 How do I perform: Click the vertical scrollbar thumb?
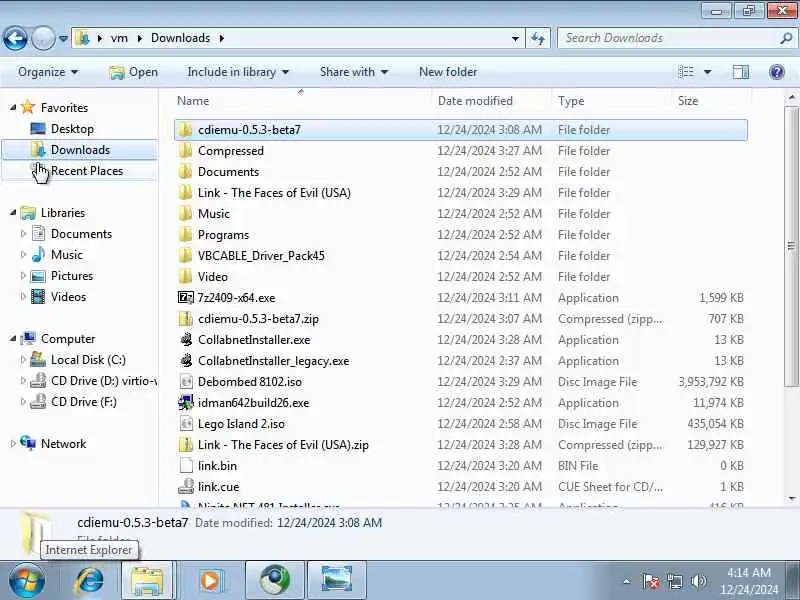coord(791,246)
